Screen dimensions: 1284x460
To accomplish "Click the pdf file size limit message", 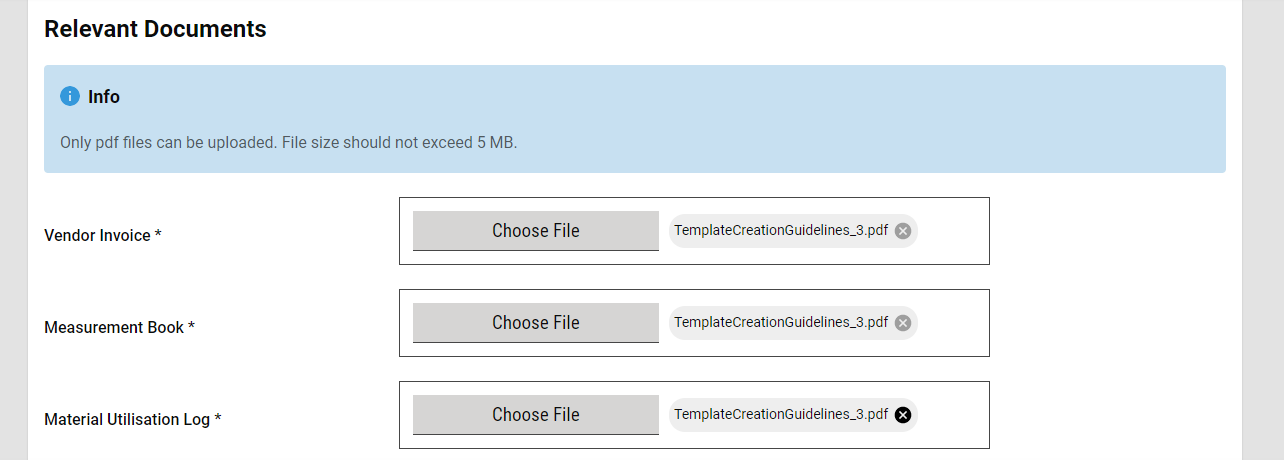I will coord(288,142).
